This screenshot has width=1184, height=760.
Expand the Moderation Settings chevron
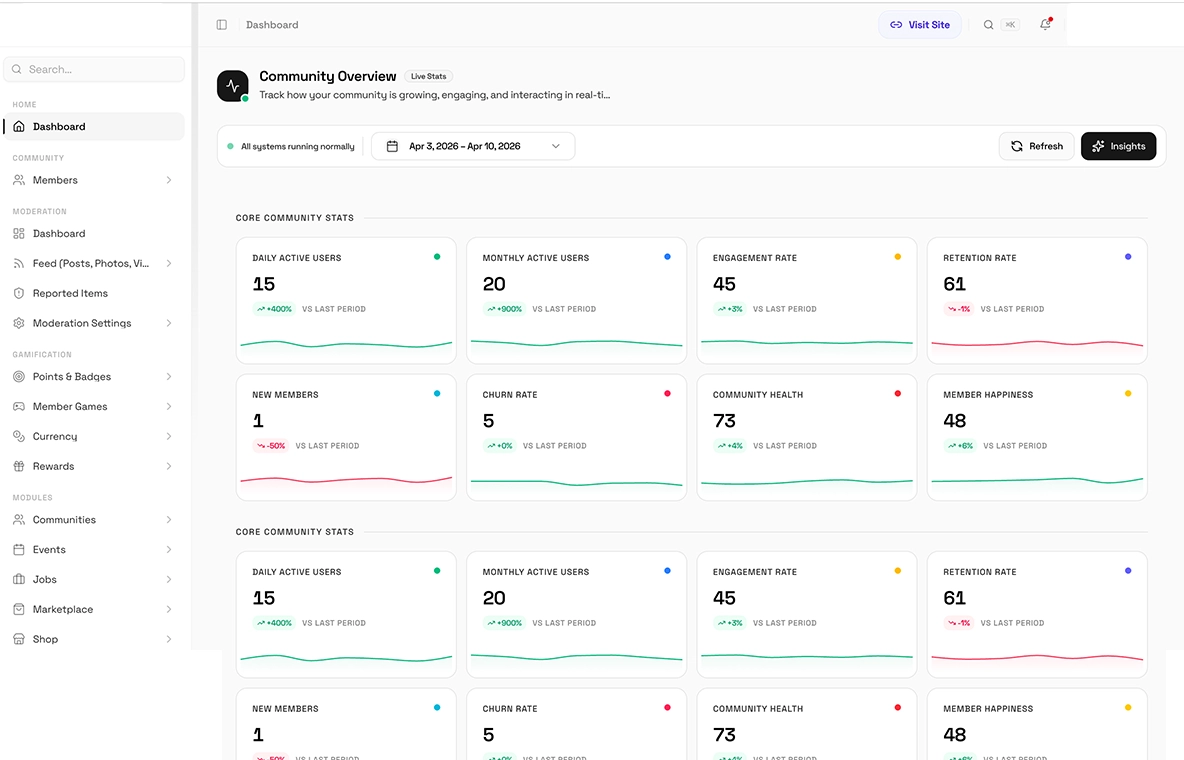pyautogui.click(x=169, y=324)
